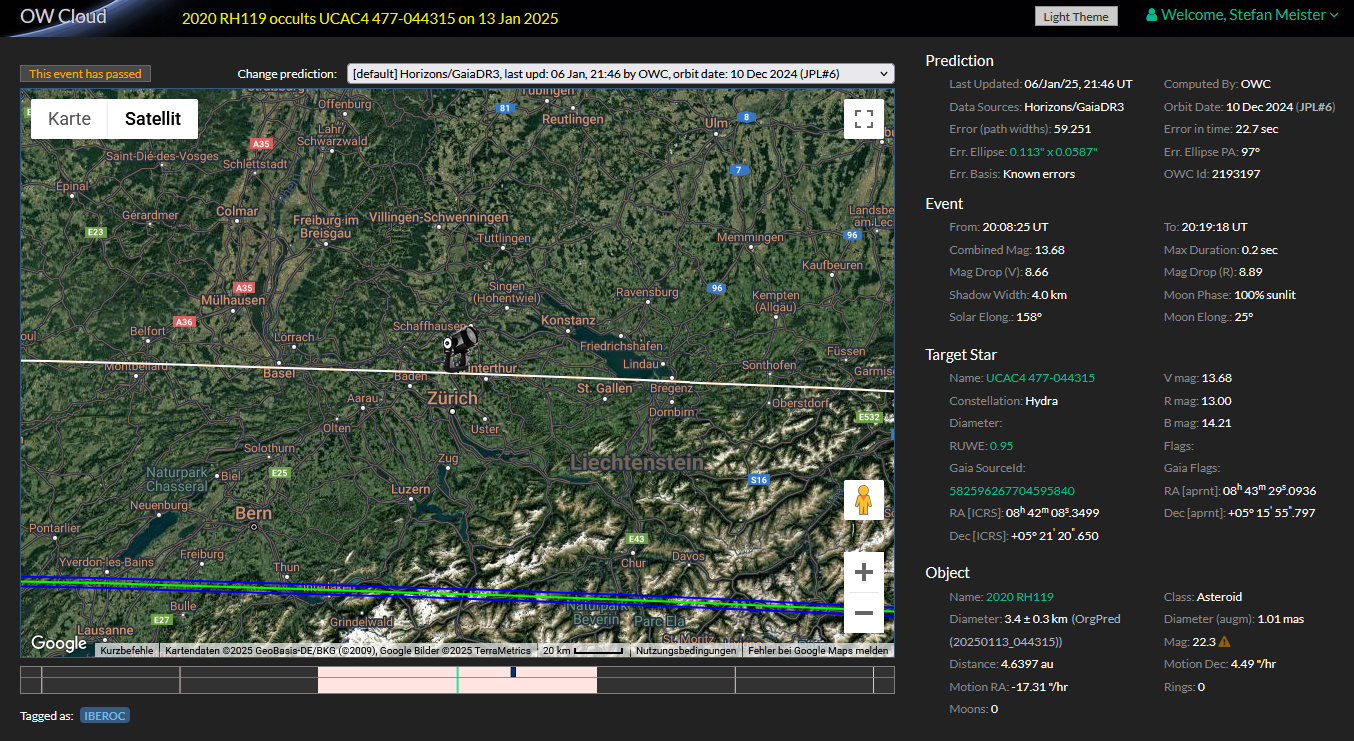The image size is (1354, 741).
Task: Switch map to Karte view
Action: [x=69, y=118]
